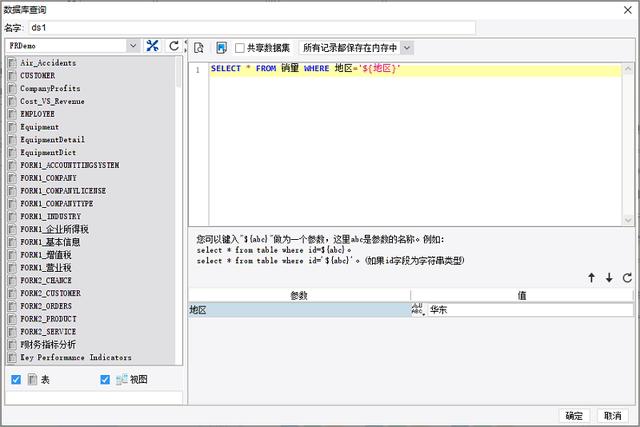Screen dimensions: 640x427
Task: Select the FORM1_COMPANY table
Action: click(48, 178)
